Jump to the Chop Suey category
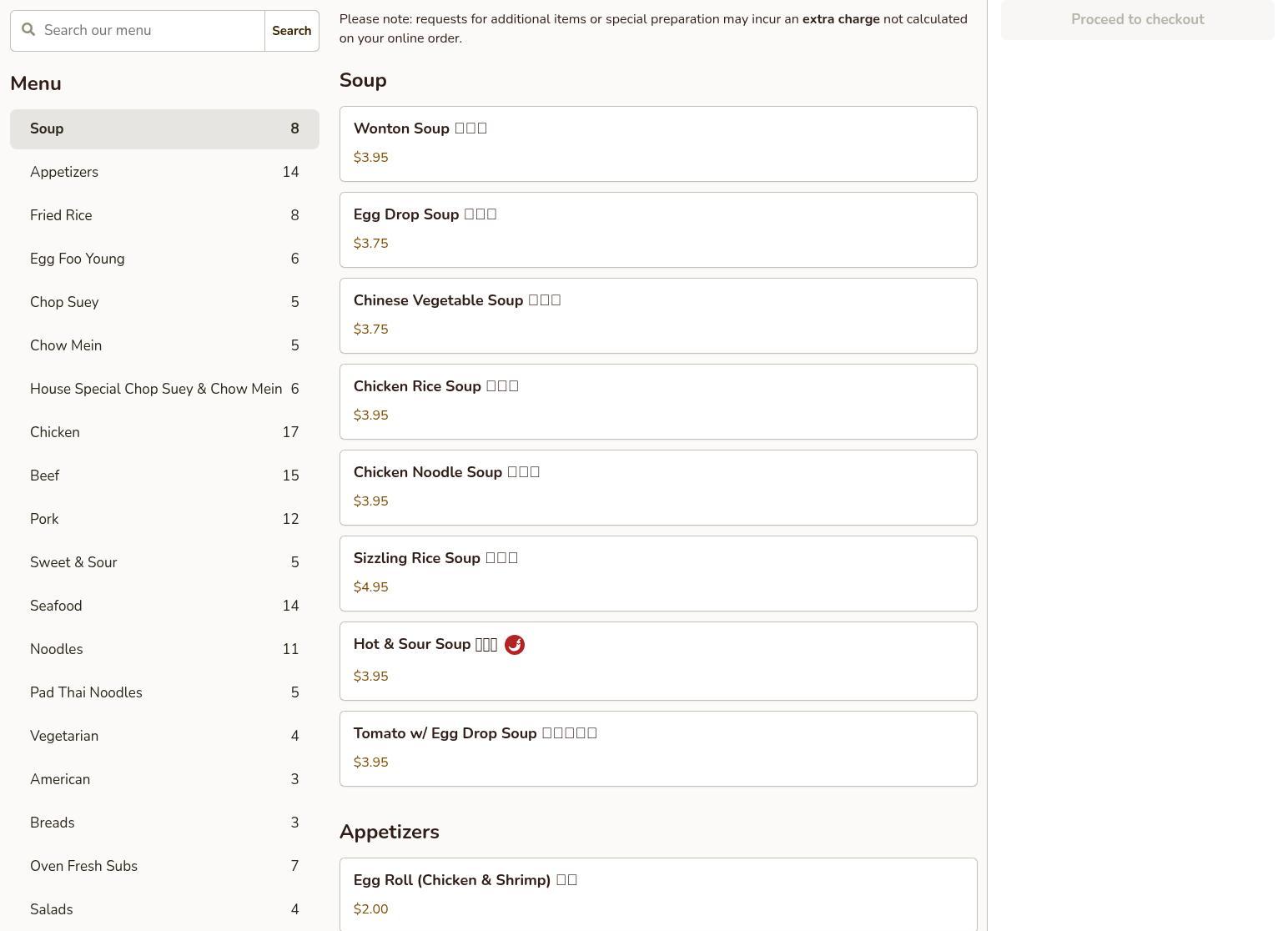Image resolution: width=1288 pixels, height=931 pixels. [164, 303]
